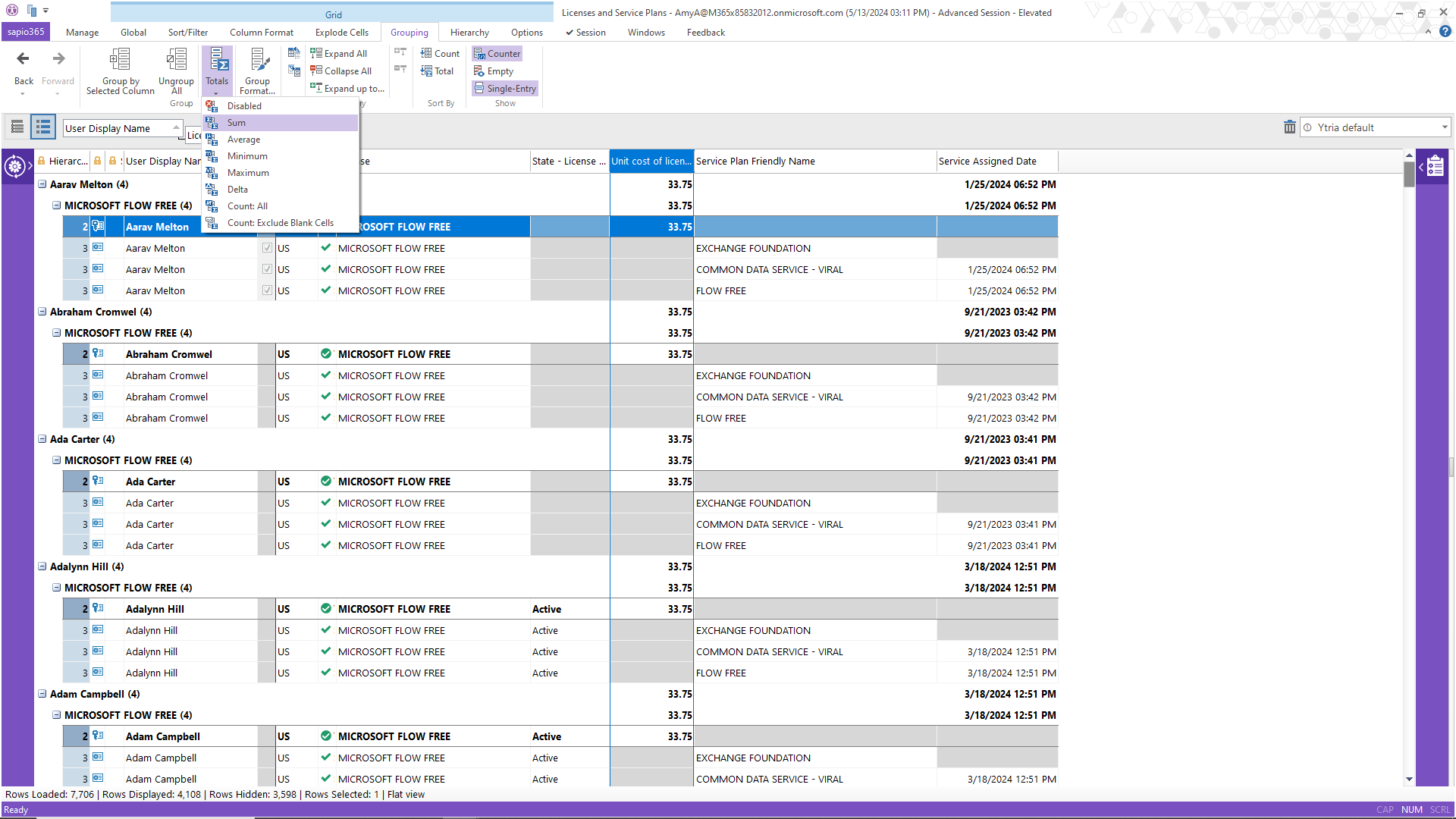The height and width of the screenshot is (819, 1456).
Task: Click the green check icon in bold Abraham Cromwel row
Action: 326,353
